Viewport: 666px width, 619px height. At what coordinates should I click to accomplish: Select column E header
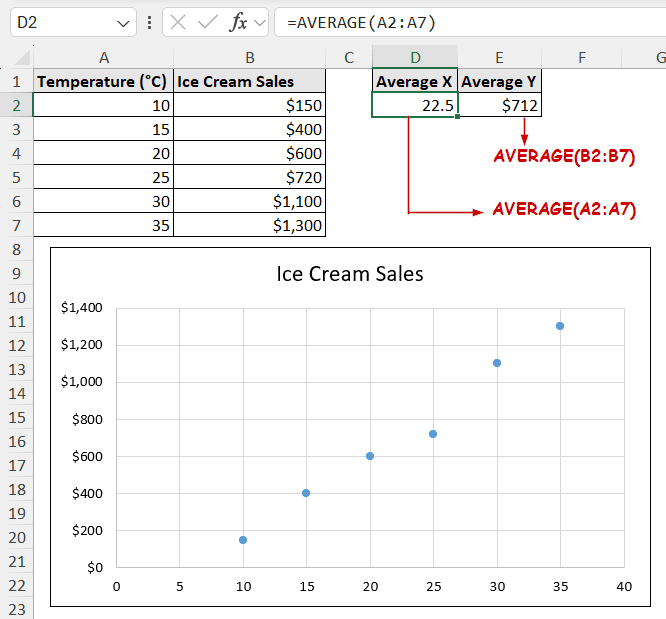pos(500,57)
